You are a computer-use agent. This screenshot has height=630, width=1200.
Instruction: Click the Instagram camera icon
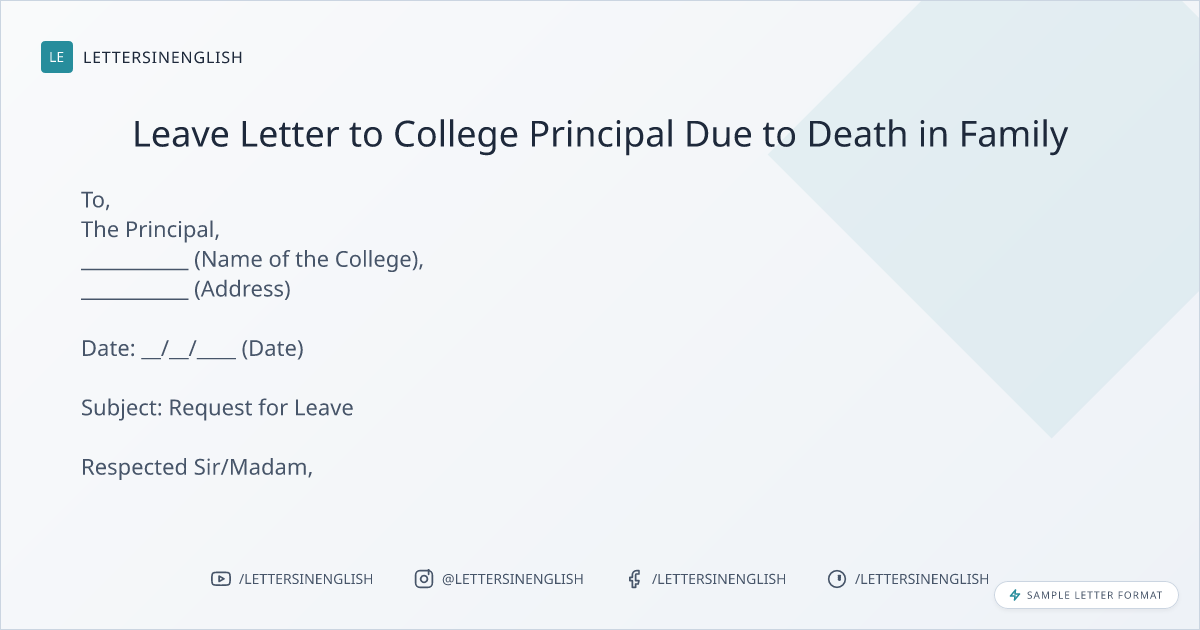[x=424, y=579]
